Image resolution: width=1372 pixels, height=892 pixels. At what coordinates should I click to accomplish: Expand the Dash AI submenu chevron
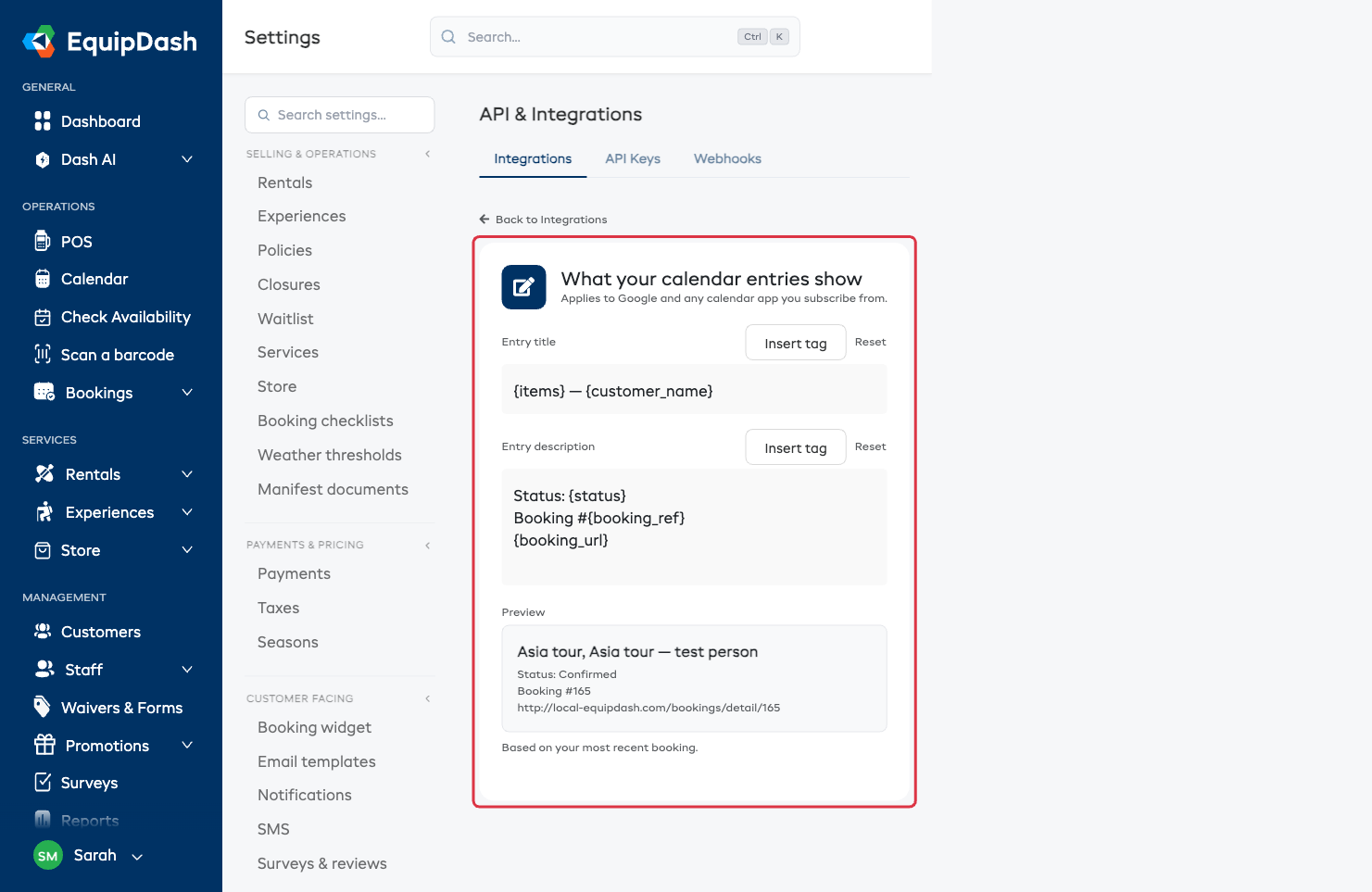click(187, 159)
